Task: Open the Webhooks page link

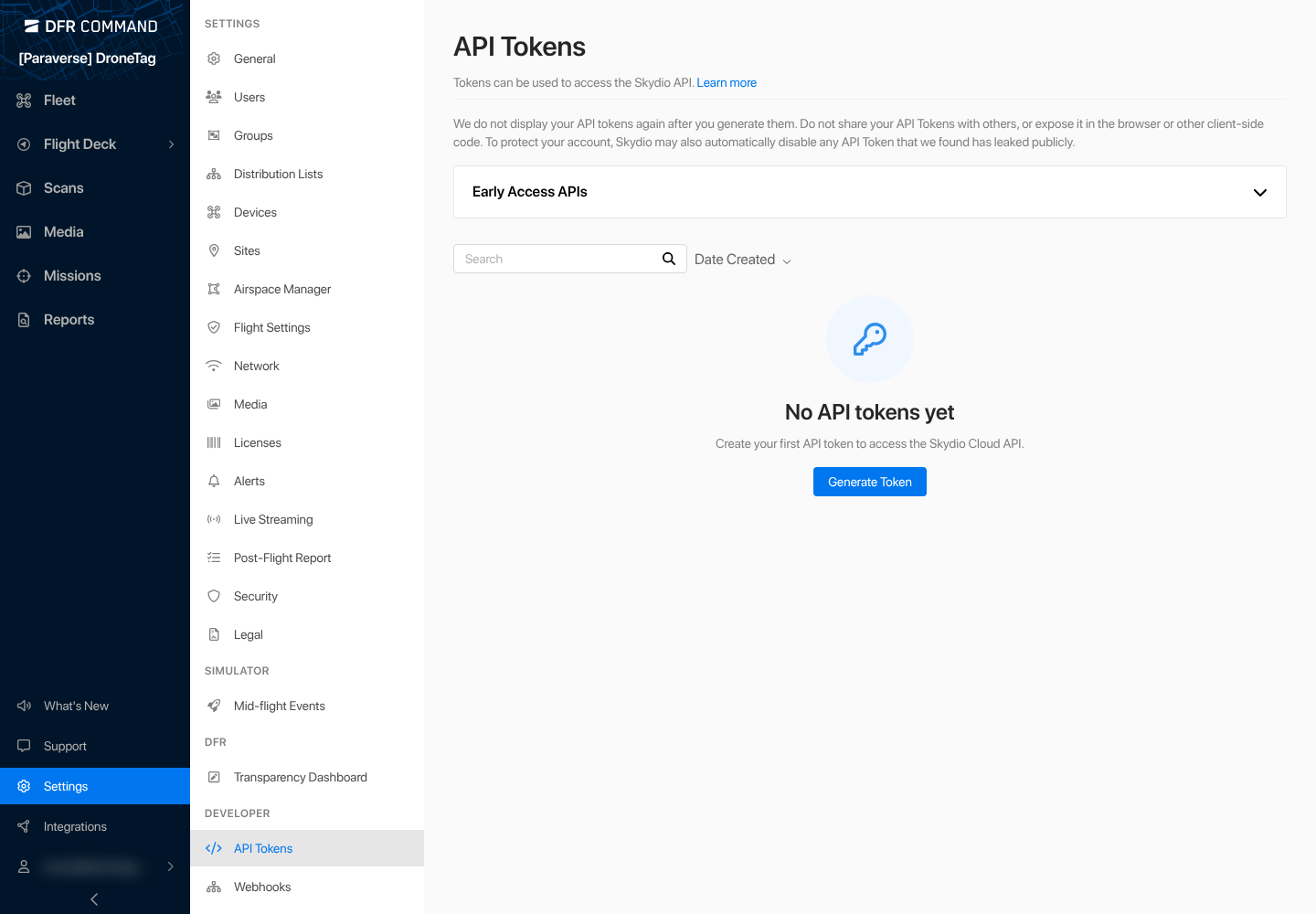Action: 307,887
